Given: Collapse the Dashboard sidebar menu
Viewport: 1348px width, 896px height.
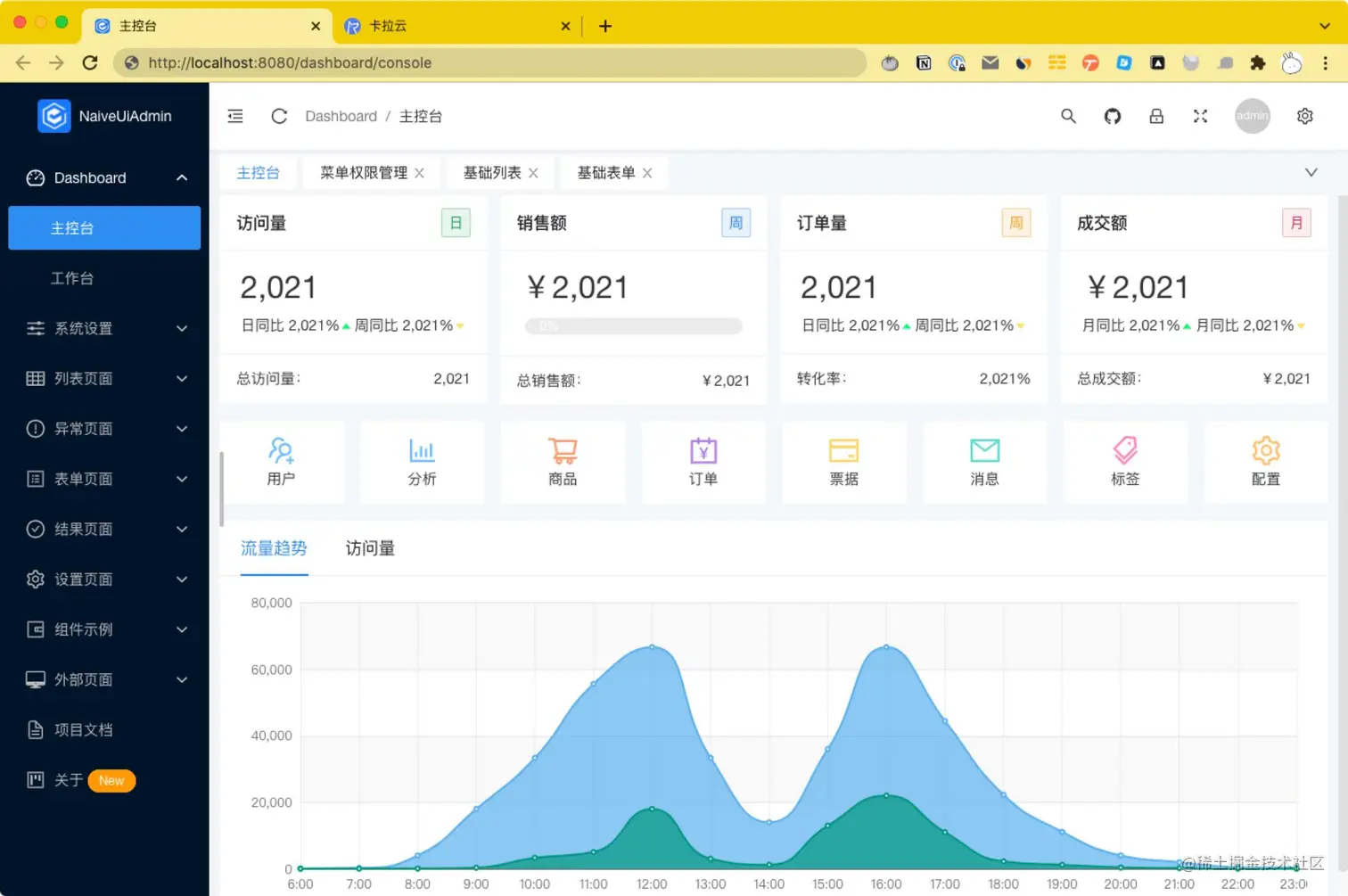Looking at the screenshot, I should coord(104,177).
